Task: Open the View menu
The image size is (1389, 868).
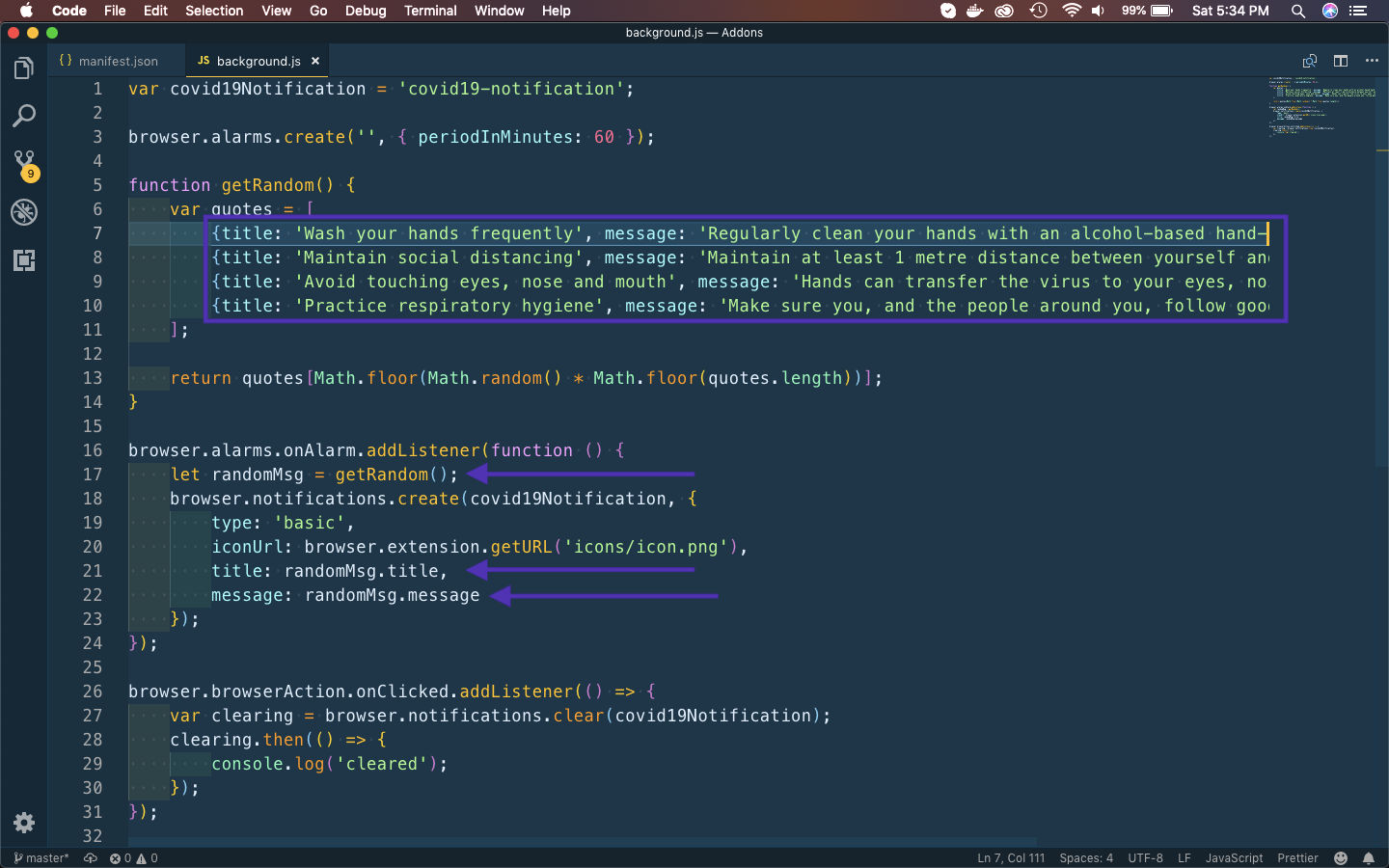Action: [x=276, y=11]
